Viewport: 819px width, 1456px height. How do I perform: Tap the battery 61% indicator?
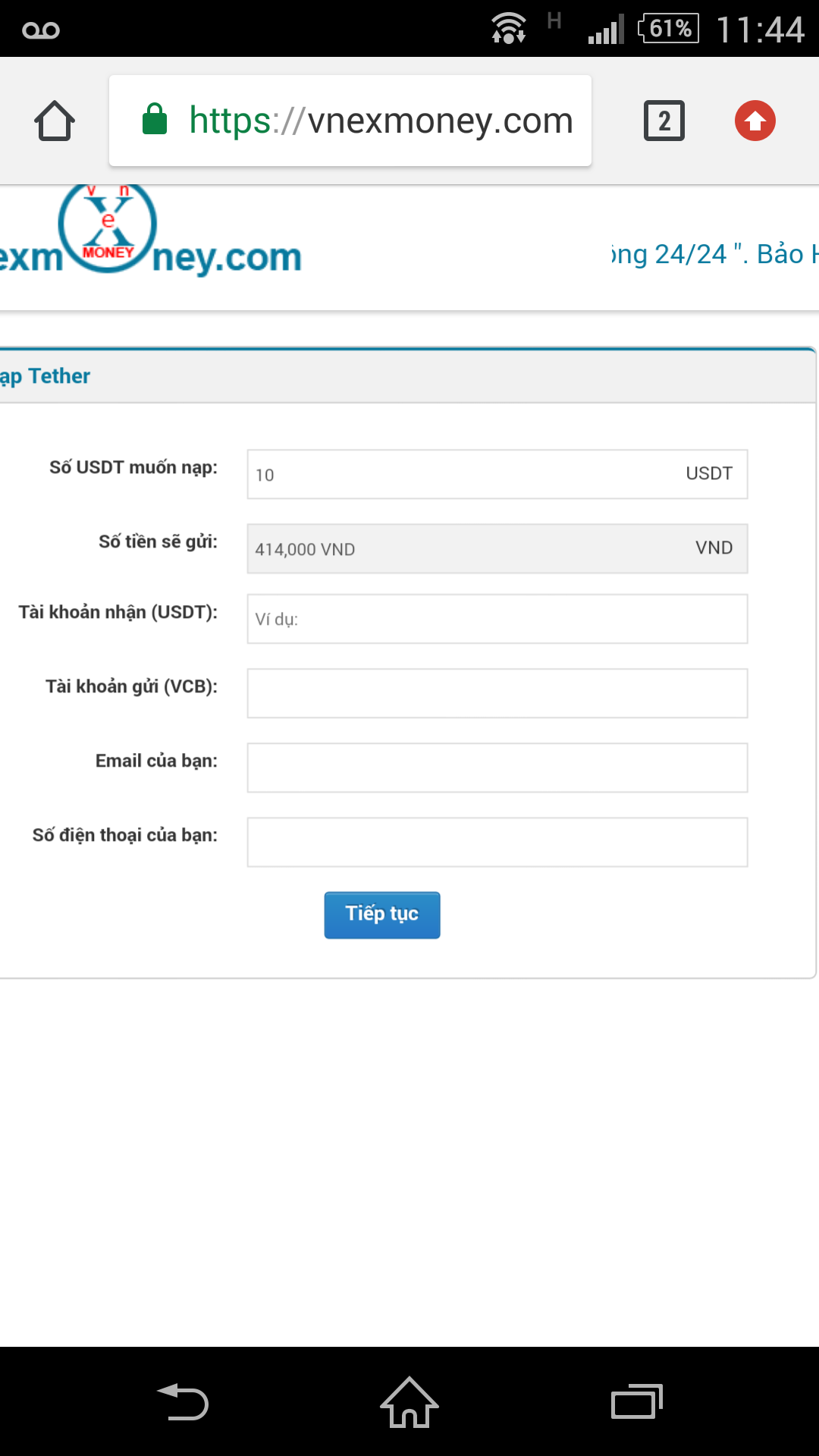(x=669, y=29)
